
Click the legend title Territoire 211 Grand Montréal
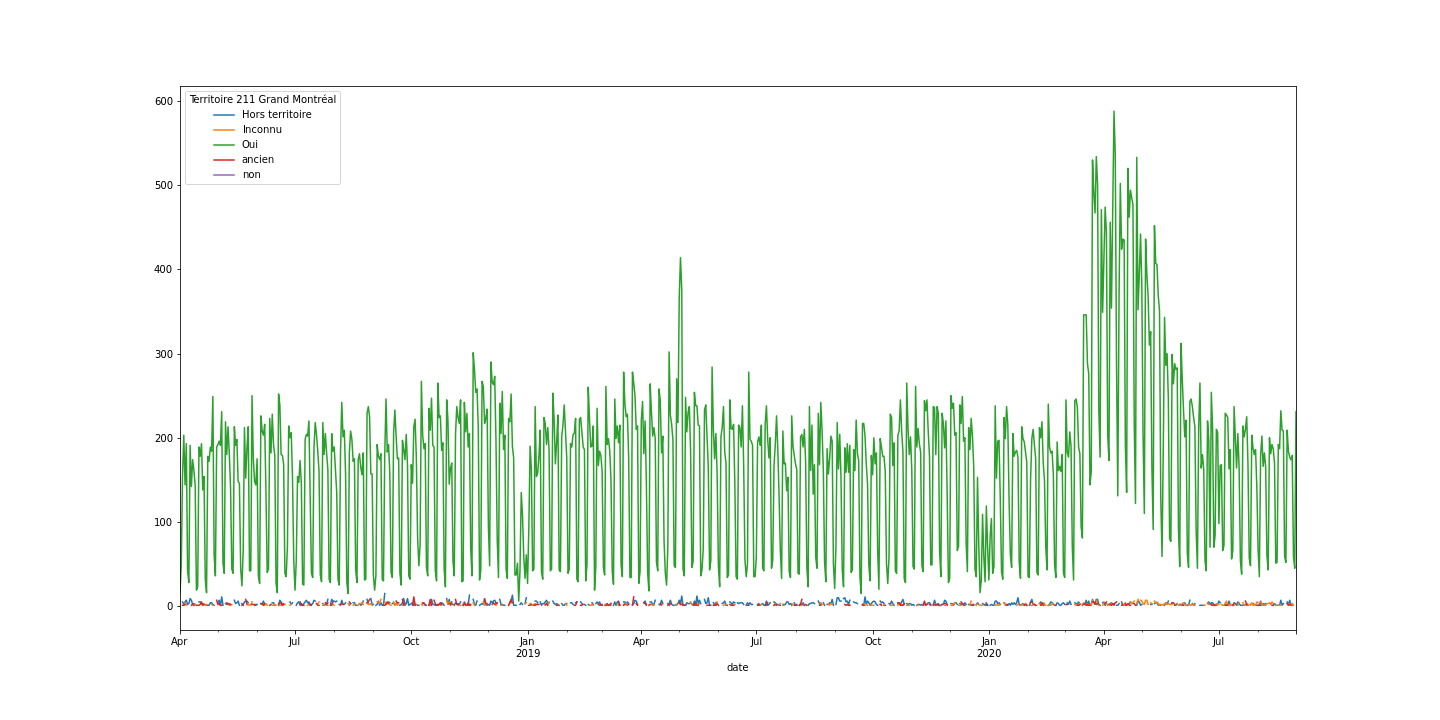tap(263, 100)
